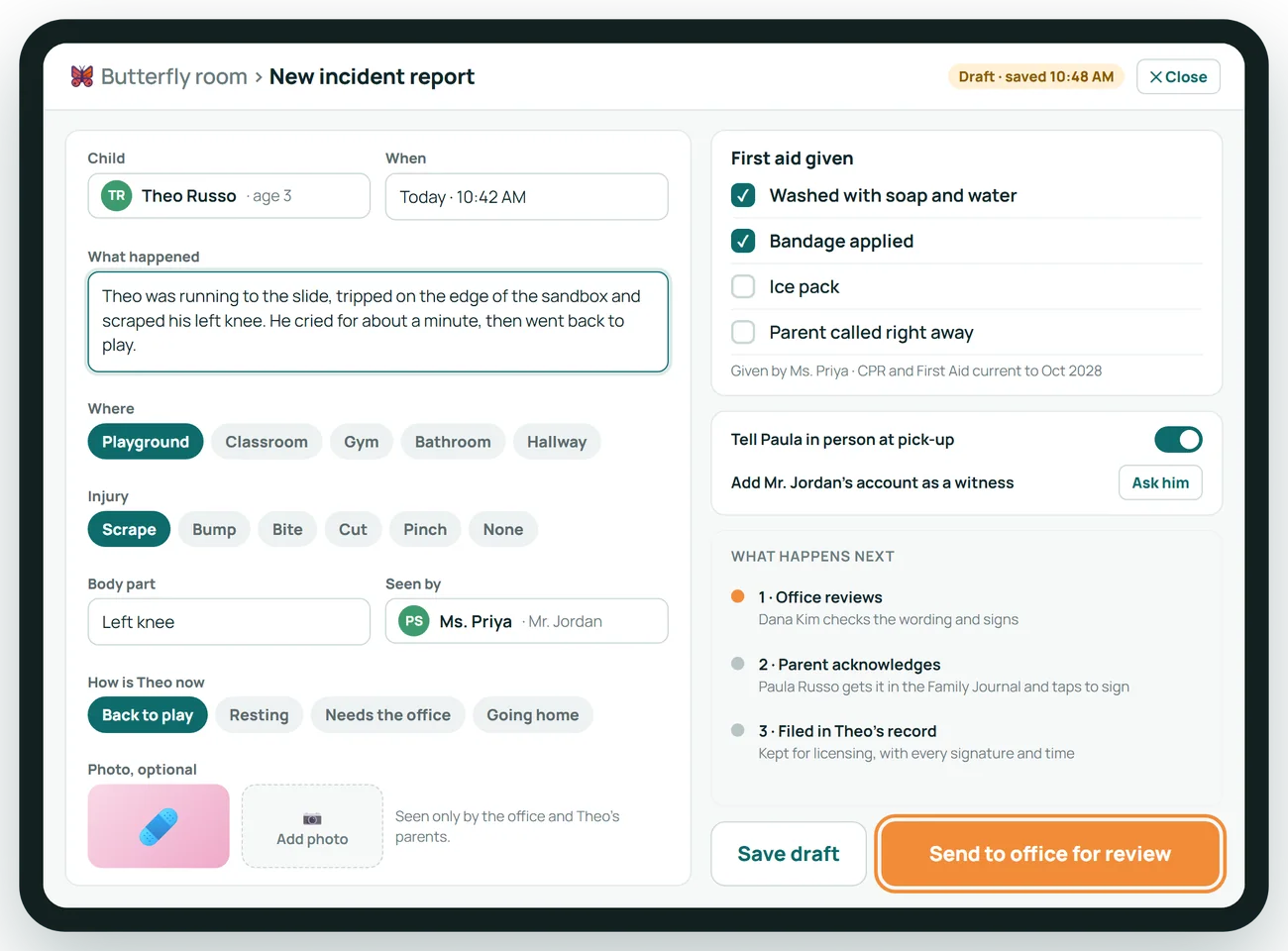
Task: Mark Theo as Back to play
Action: [x=148, y=715]
